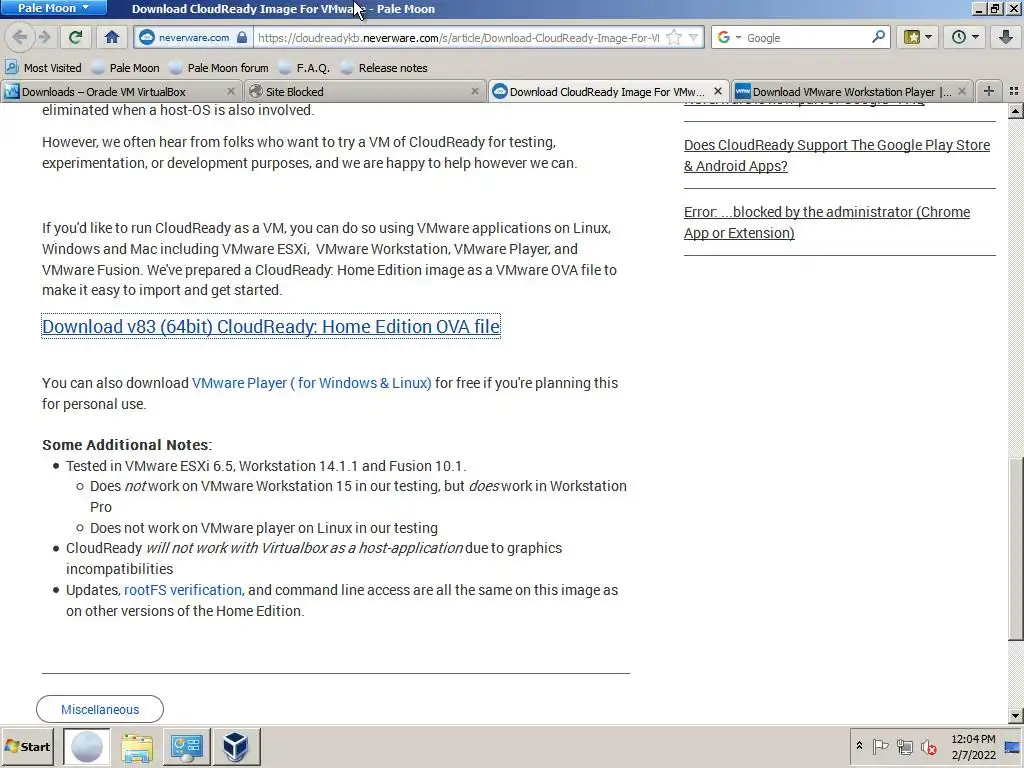Open the F.A.Q. bookmark

(304, 67)
